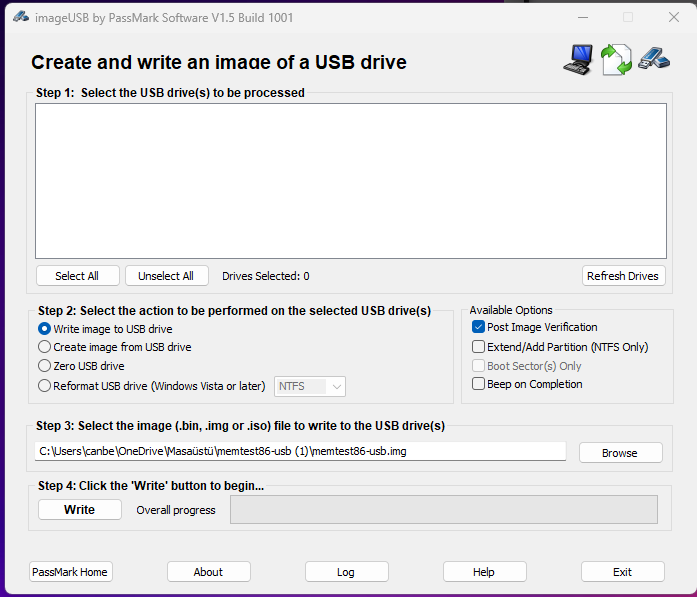Click the 'Overall progress' label
Screen dimensions: 697x597
176,510
